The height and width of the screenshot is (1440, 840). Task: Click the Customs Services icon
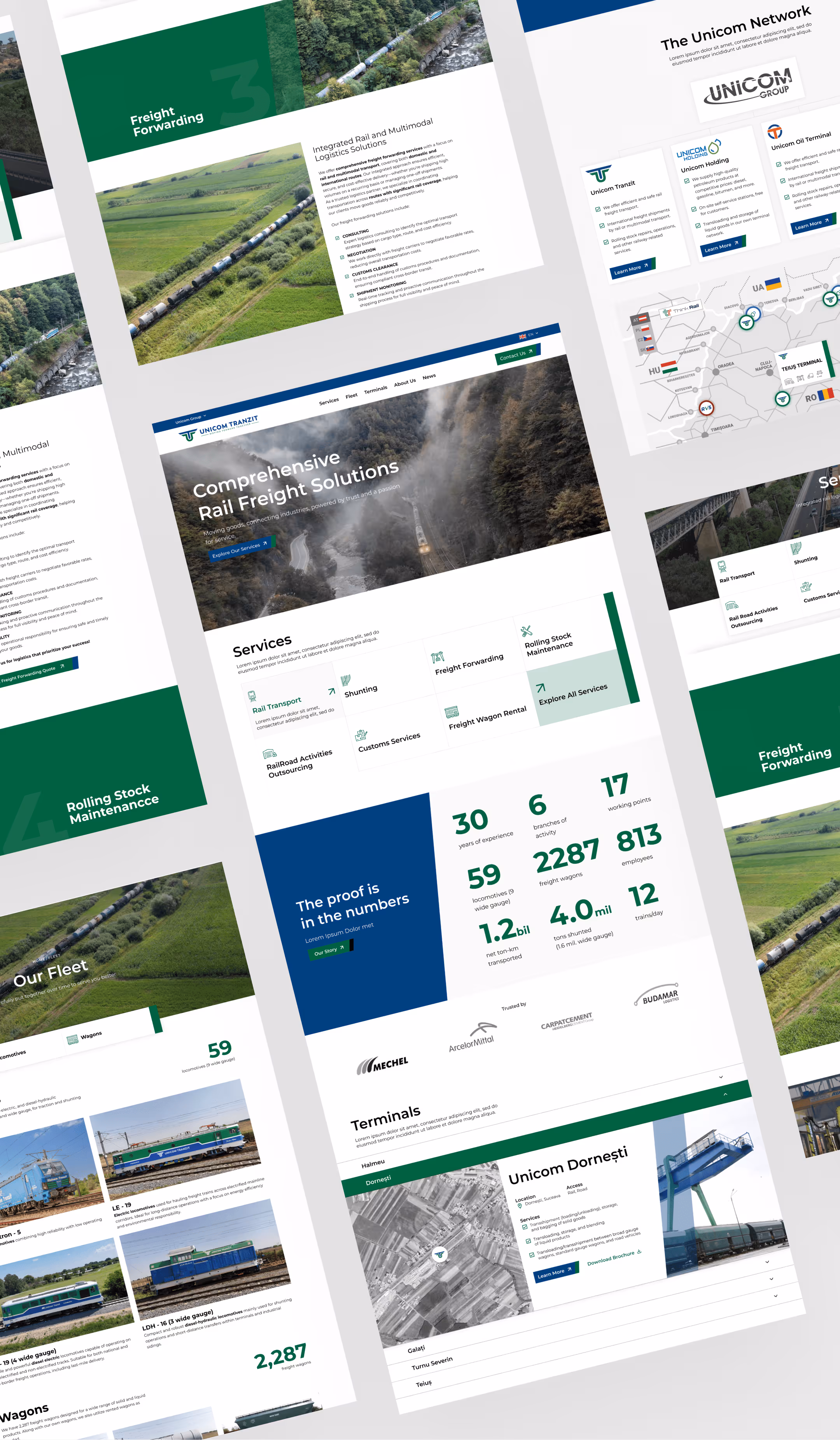pos(361,735)
